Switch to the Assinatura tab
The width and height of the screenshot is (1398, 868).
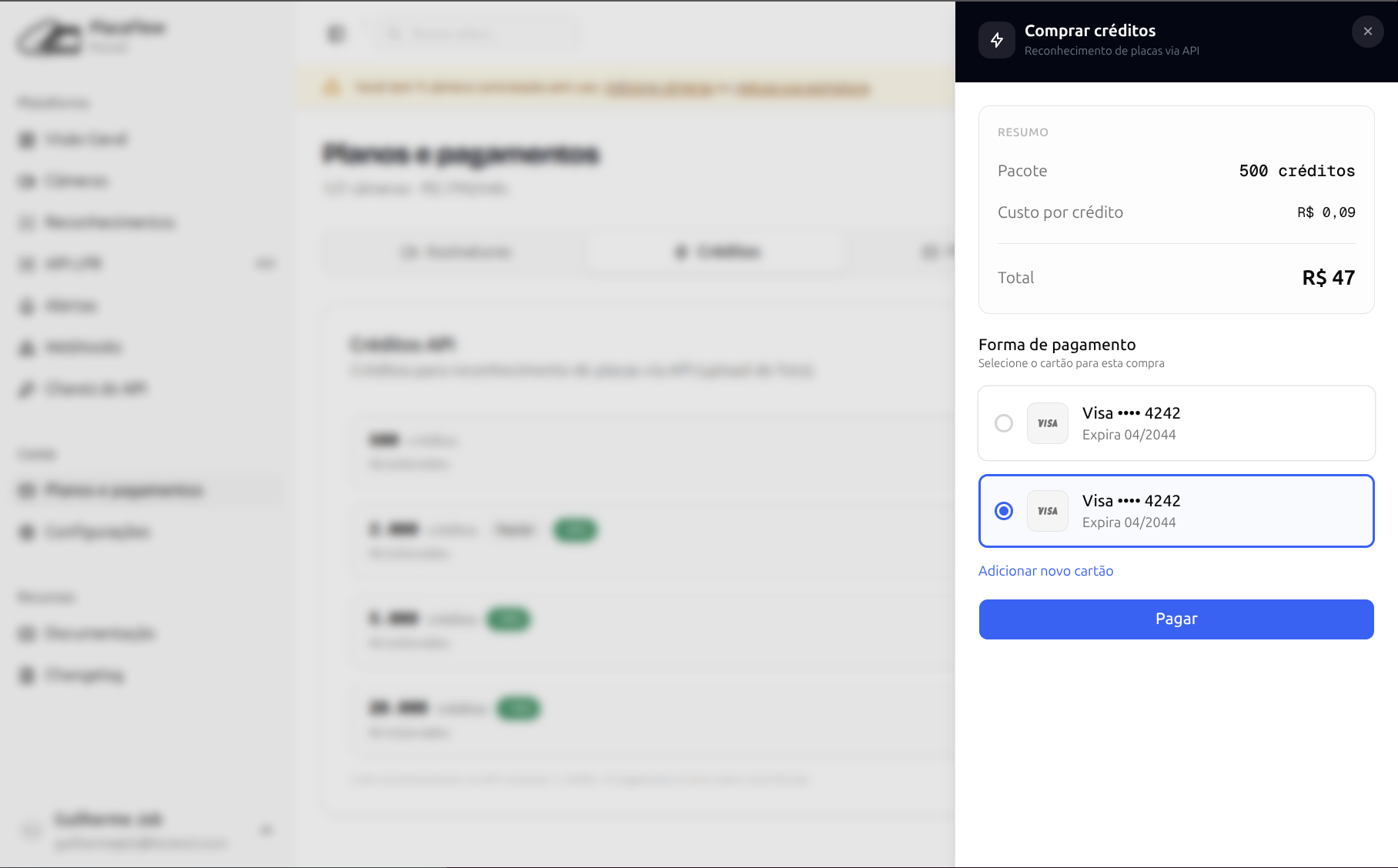point(456,252)
